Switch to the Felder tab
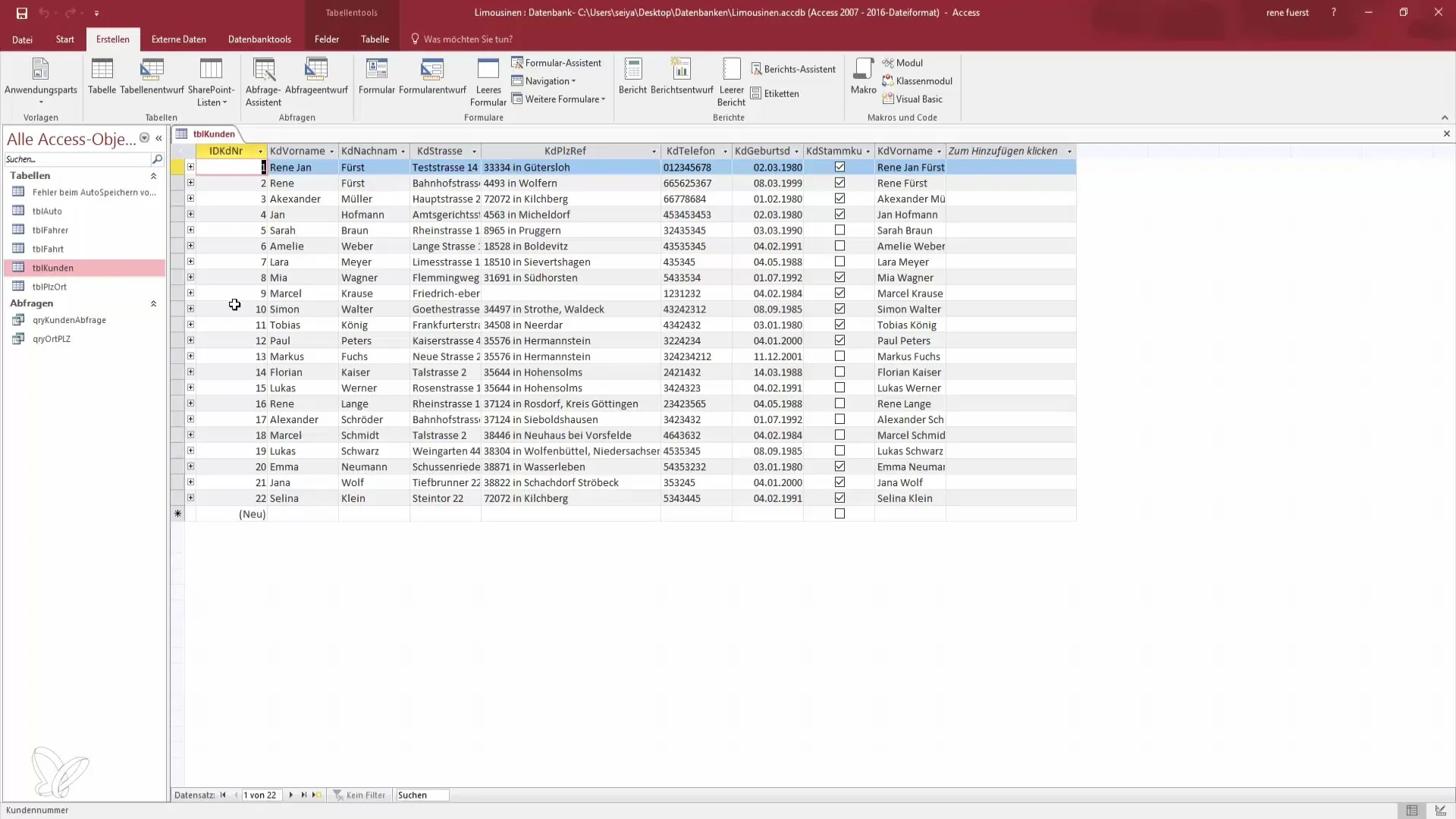1456x819 pixels. [327, 39]
